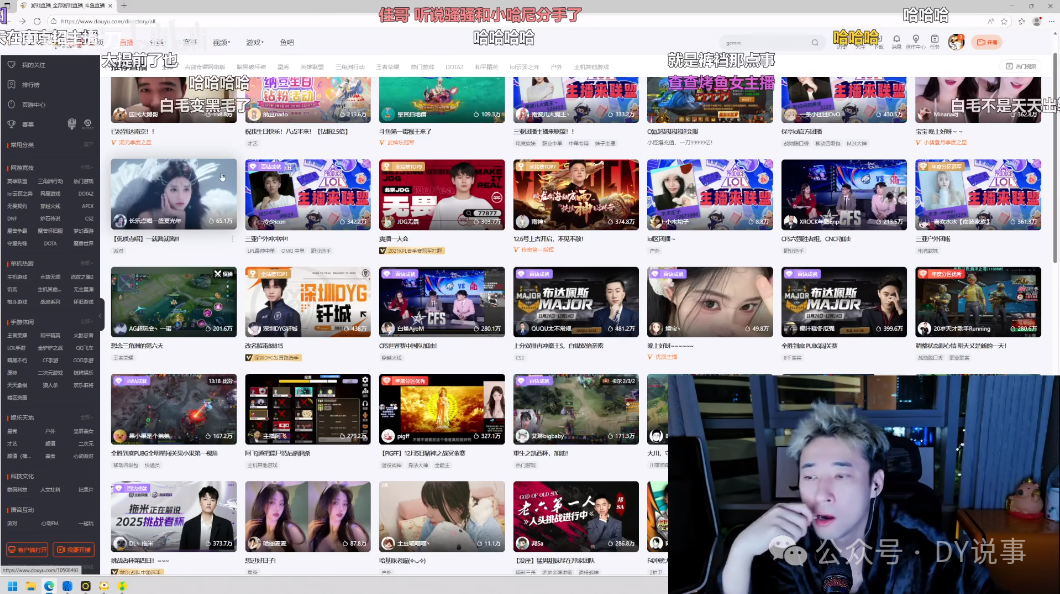The image size is (1060, 594).
Task: Click the Edge icon on the taskbar
Action: (x=49, y=586)
